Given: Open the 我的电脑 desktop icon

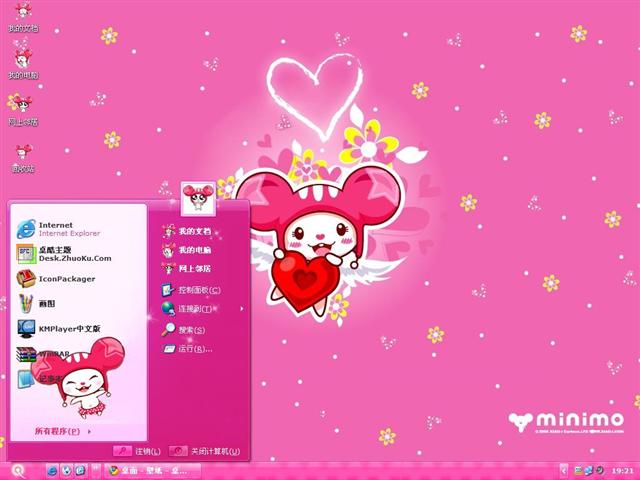Looking at the screenshot, I should pos(23,64).
